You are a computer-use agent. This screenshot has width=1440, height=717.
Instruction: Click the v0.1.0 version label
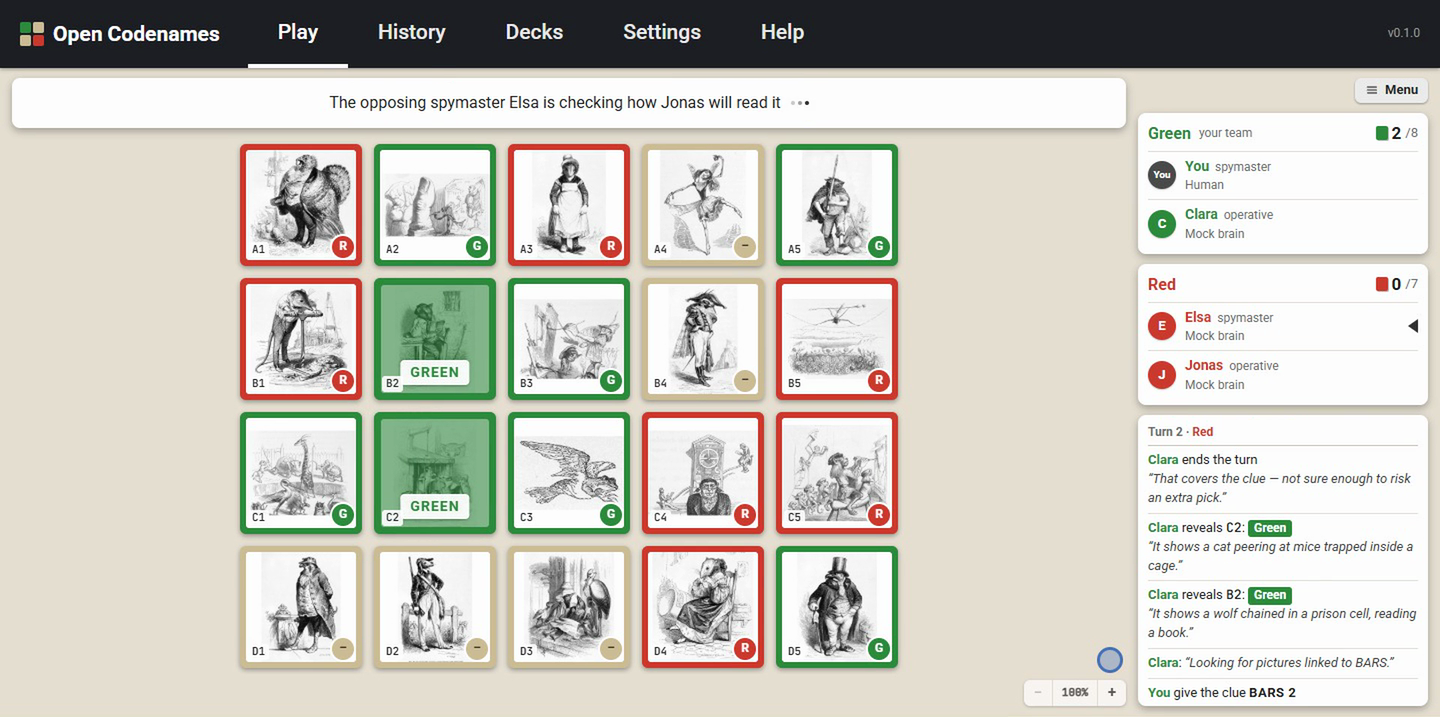[1403, 33]
